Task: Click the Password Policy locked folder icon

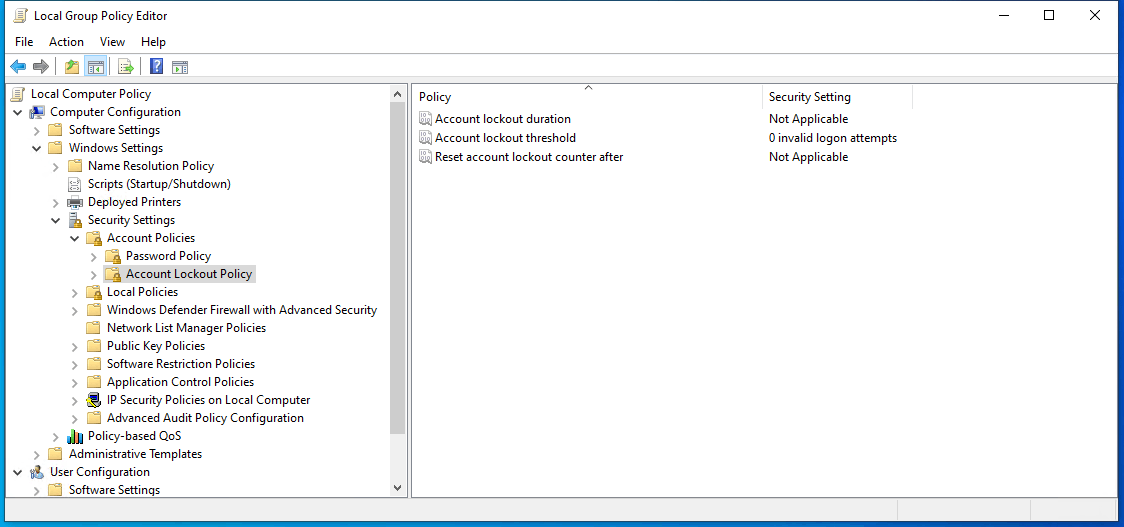Action: pos(113,256)
